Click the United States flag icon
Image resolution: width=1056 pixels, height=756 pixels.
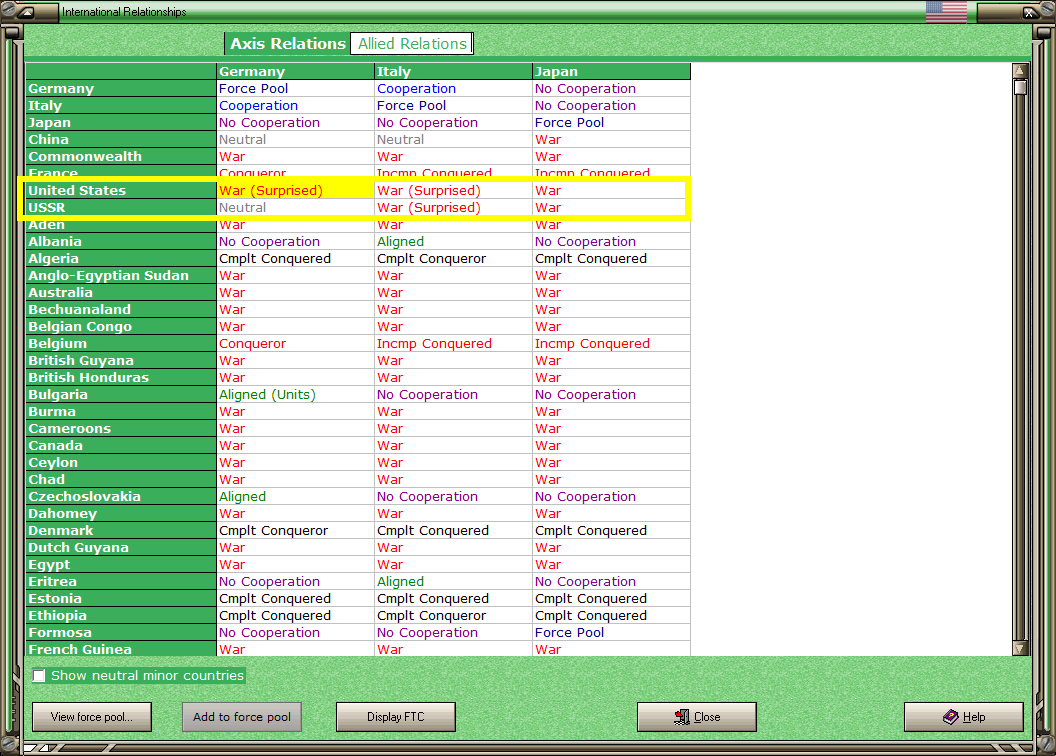[946, 11]
